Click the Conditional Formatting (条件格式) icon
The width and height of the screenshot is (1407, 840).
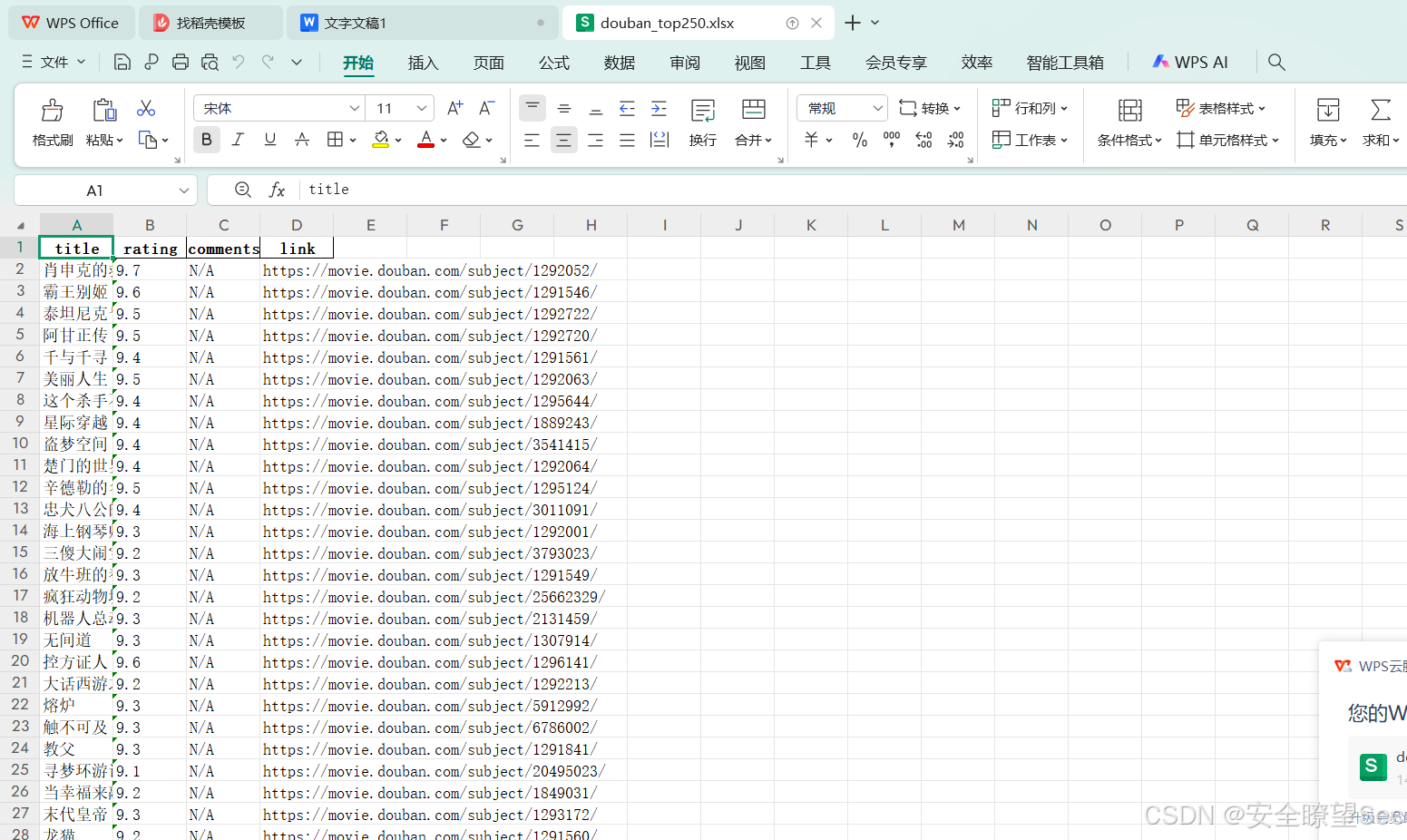pyautogui.click(x=1129, y=110)
